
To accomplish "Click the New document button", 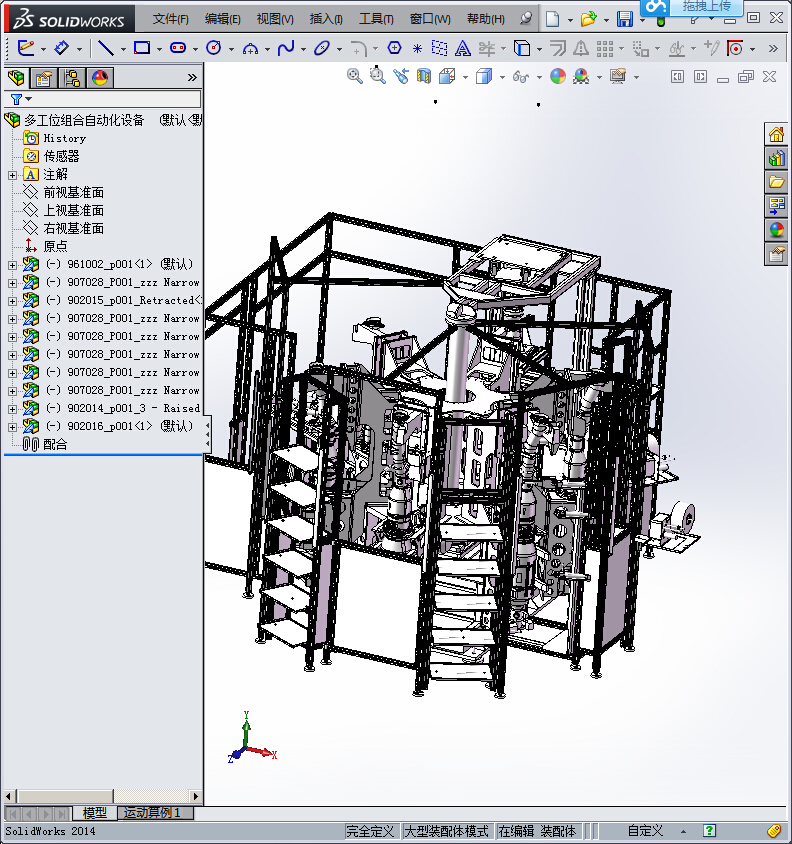I will click(x=552, y=19).
